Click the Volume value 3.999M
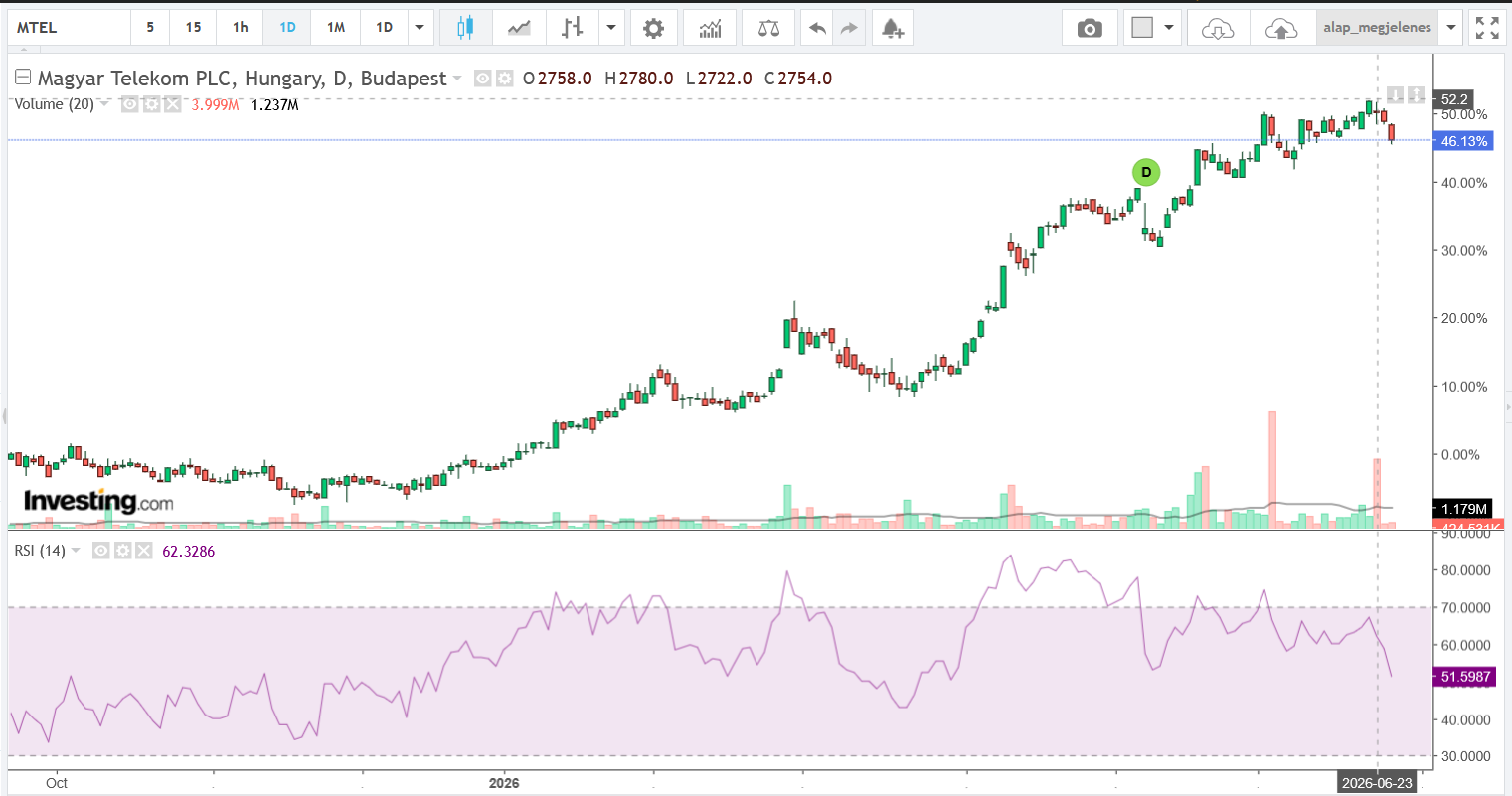Image resolution: width=1512 pixels, height=796 pixels. click(216, 104)
